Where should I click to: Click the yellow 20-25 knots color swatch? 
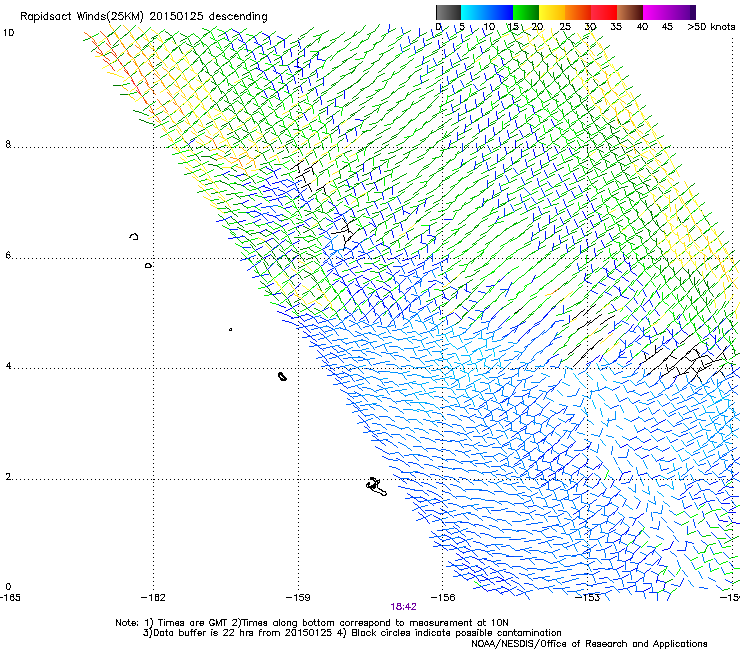point(552,12)
